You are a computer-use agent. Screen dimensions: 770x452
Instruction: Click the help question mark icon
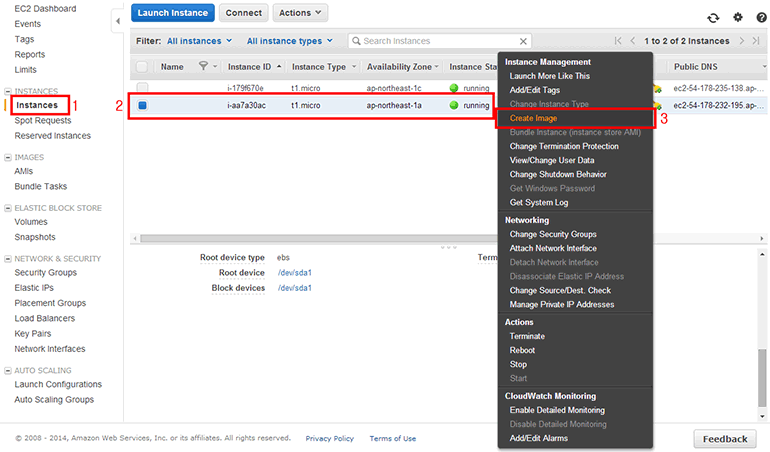click(759, 17)
